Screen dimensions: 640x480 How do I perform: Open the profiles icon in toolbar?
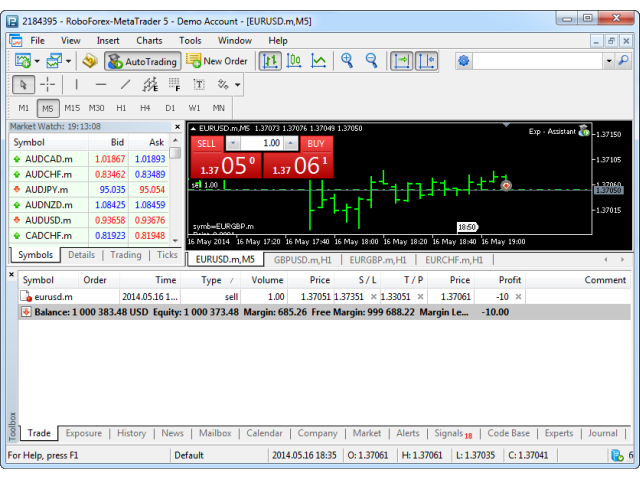[x=54, y=61]
